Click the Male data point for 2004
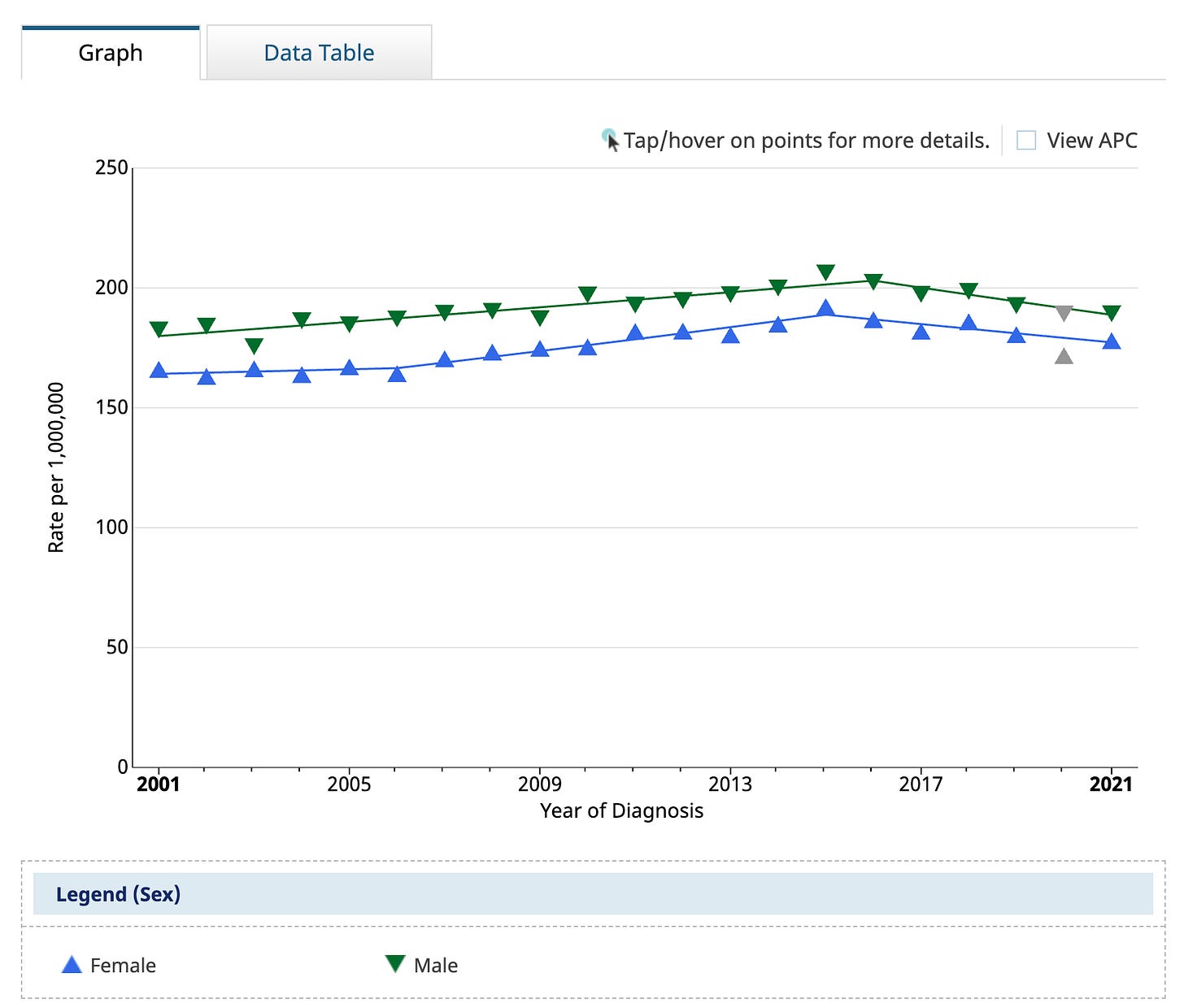 (302, 319)
